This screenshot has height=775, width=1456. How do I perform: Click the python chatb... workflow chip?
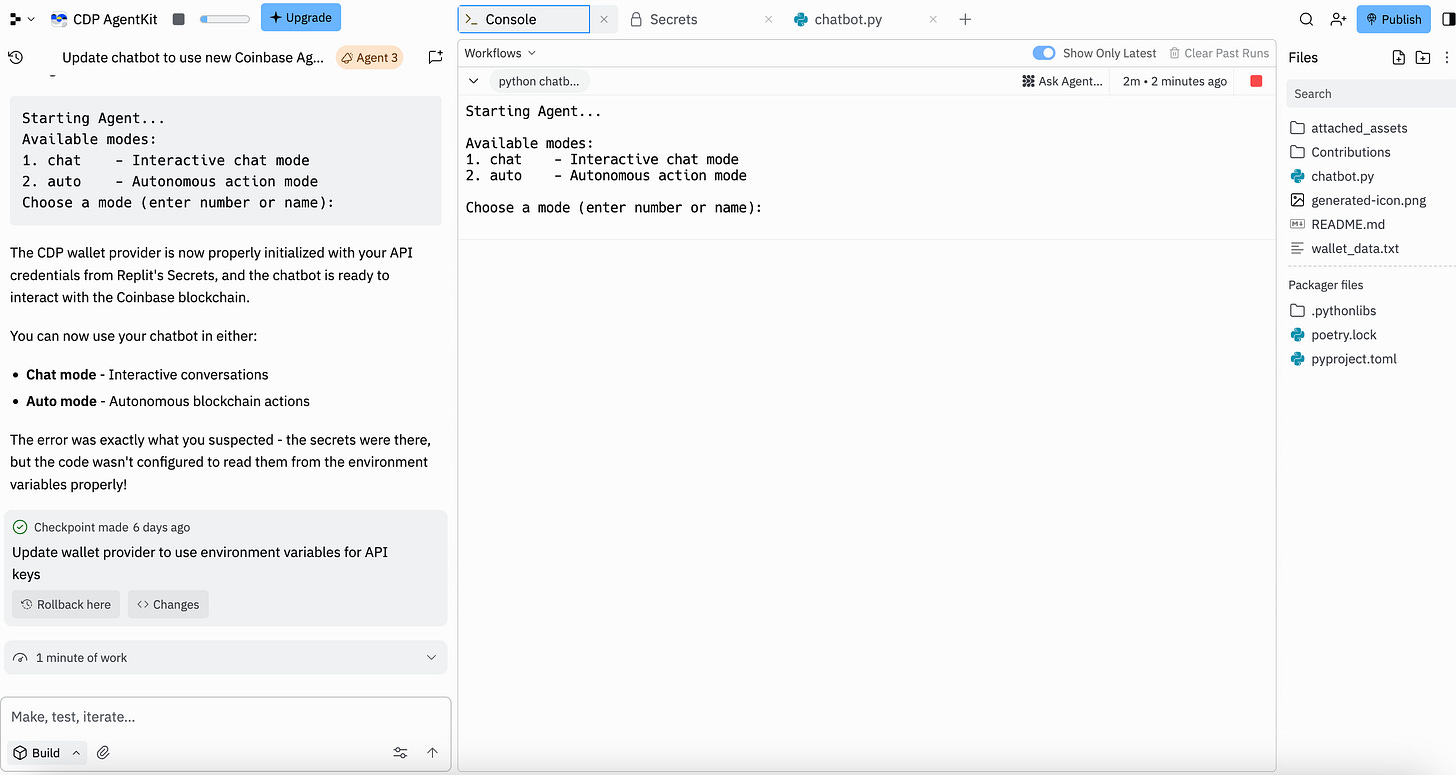539,81
